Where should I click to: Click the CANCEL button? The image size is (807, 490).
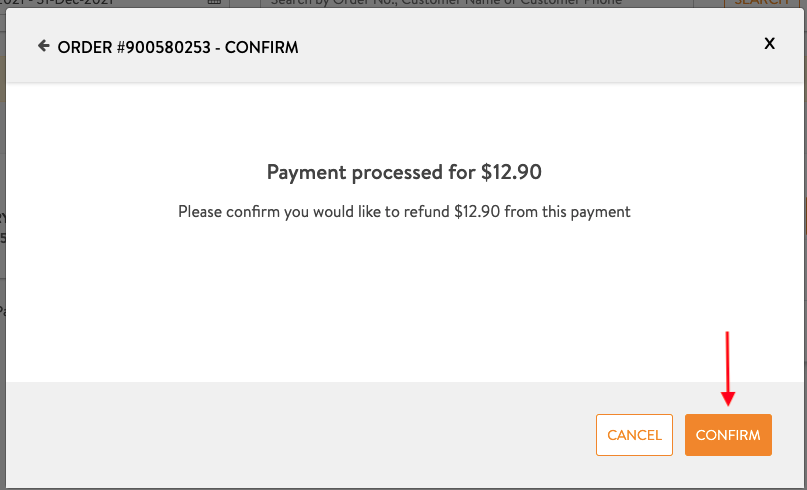pos(634,435)
